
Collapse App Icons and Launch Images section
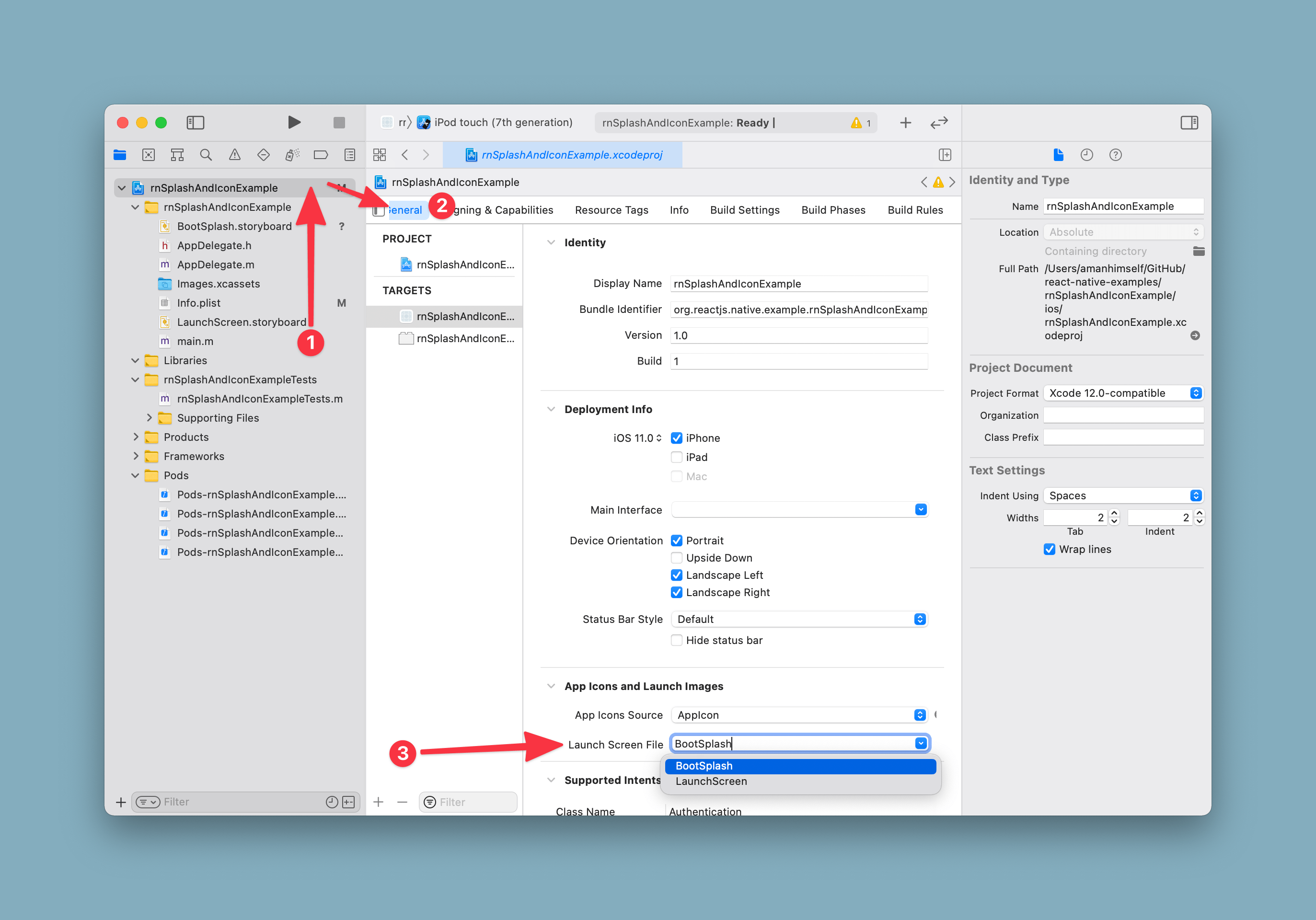tap(551, 686)
